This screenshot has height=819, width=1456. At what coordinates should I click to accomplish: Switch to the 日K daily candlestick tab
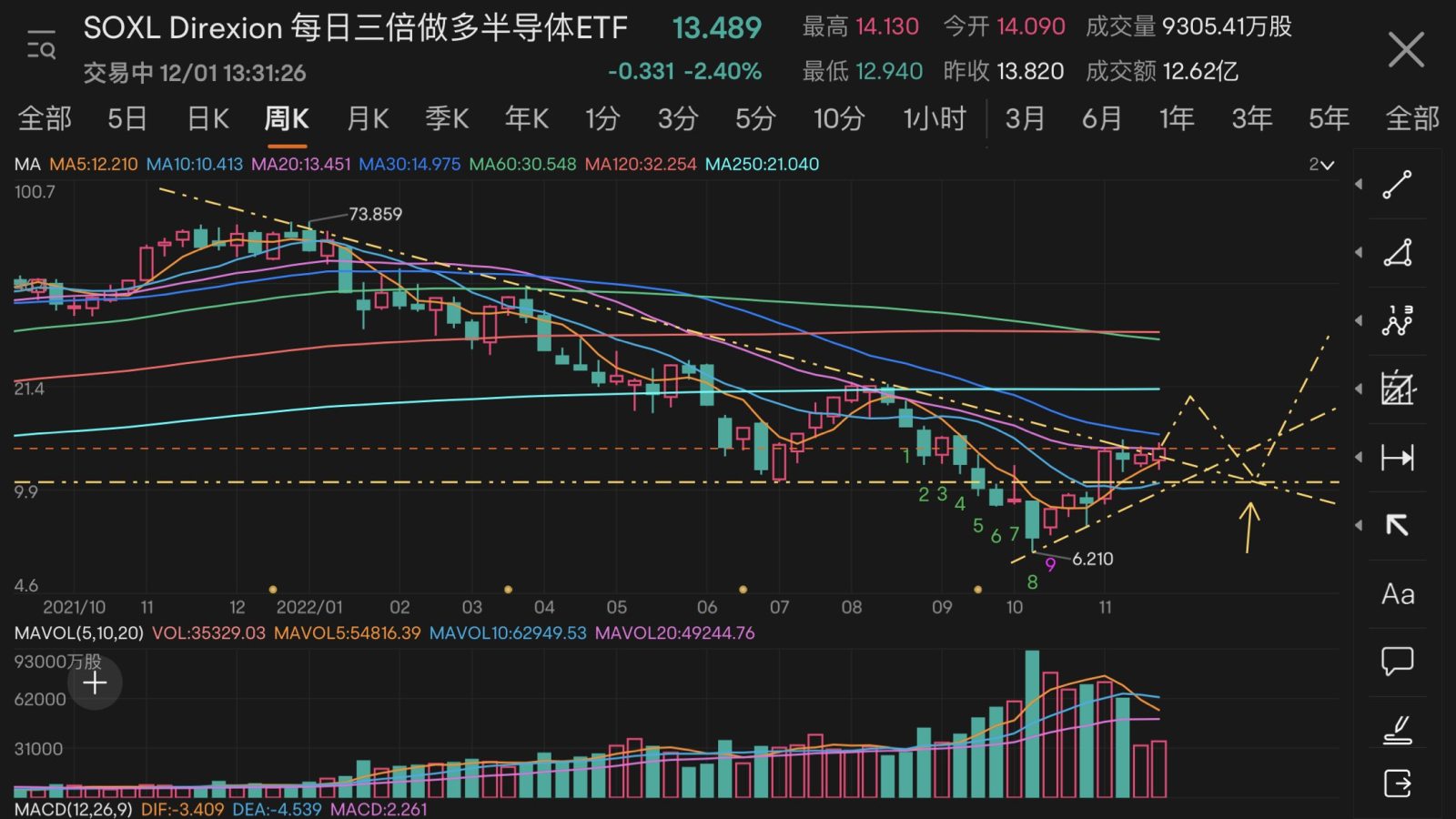[x=207, y=118]
